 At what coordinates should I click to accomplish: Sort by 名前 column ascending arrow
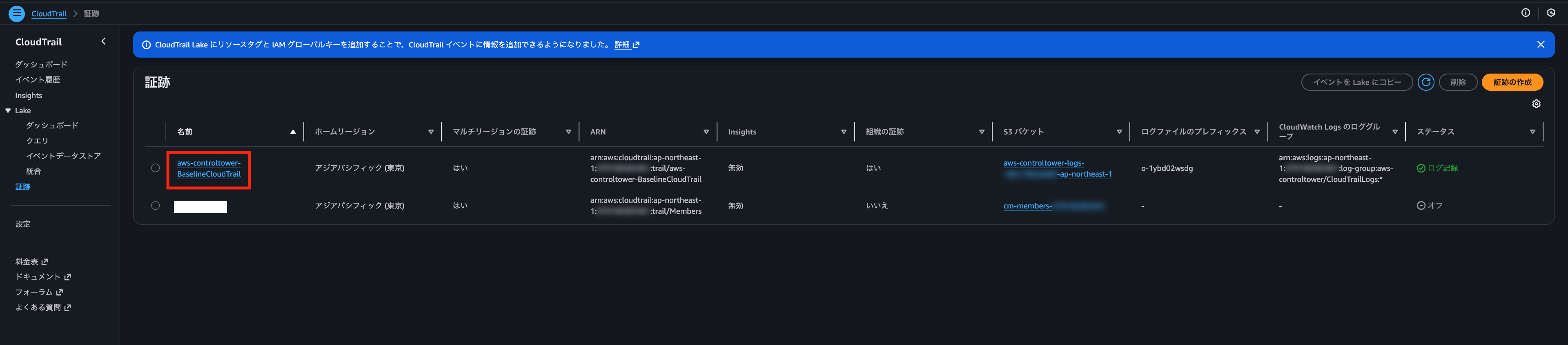pos(293,132)
